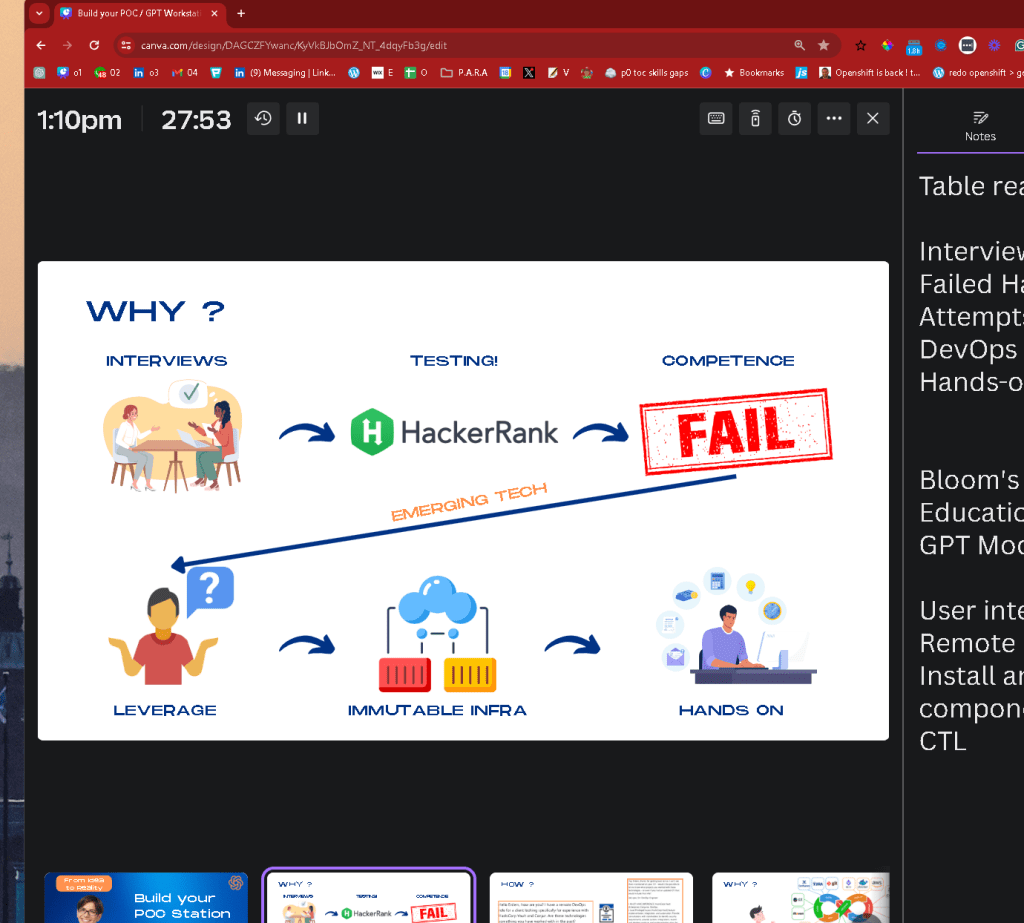Open the three-dot more options menu
The width and height of the screenshot is (1024, 923).
833,118
